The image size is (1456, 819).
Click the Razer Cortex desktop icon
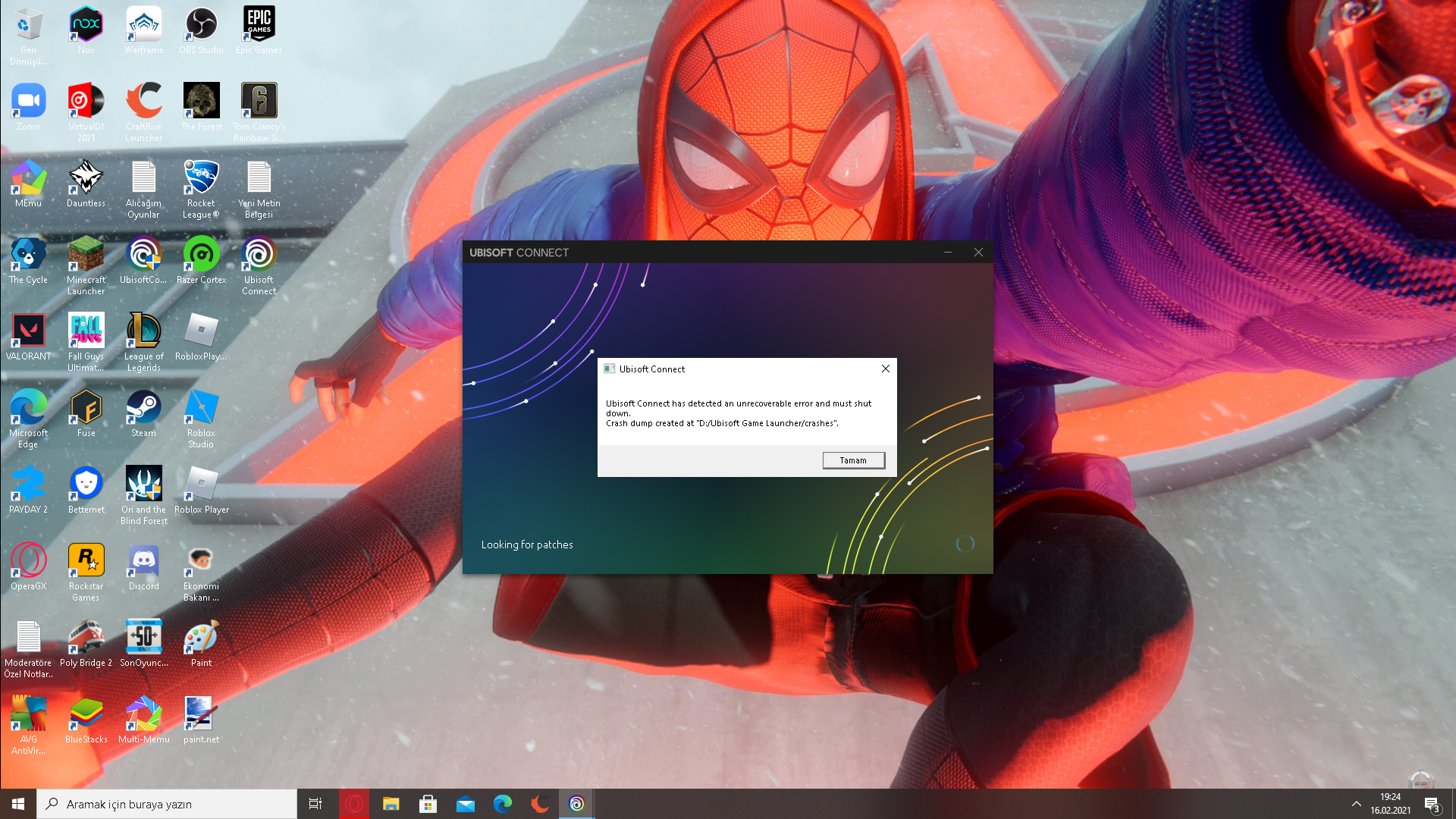pyautogui.click(x=201, y=261)
